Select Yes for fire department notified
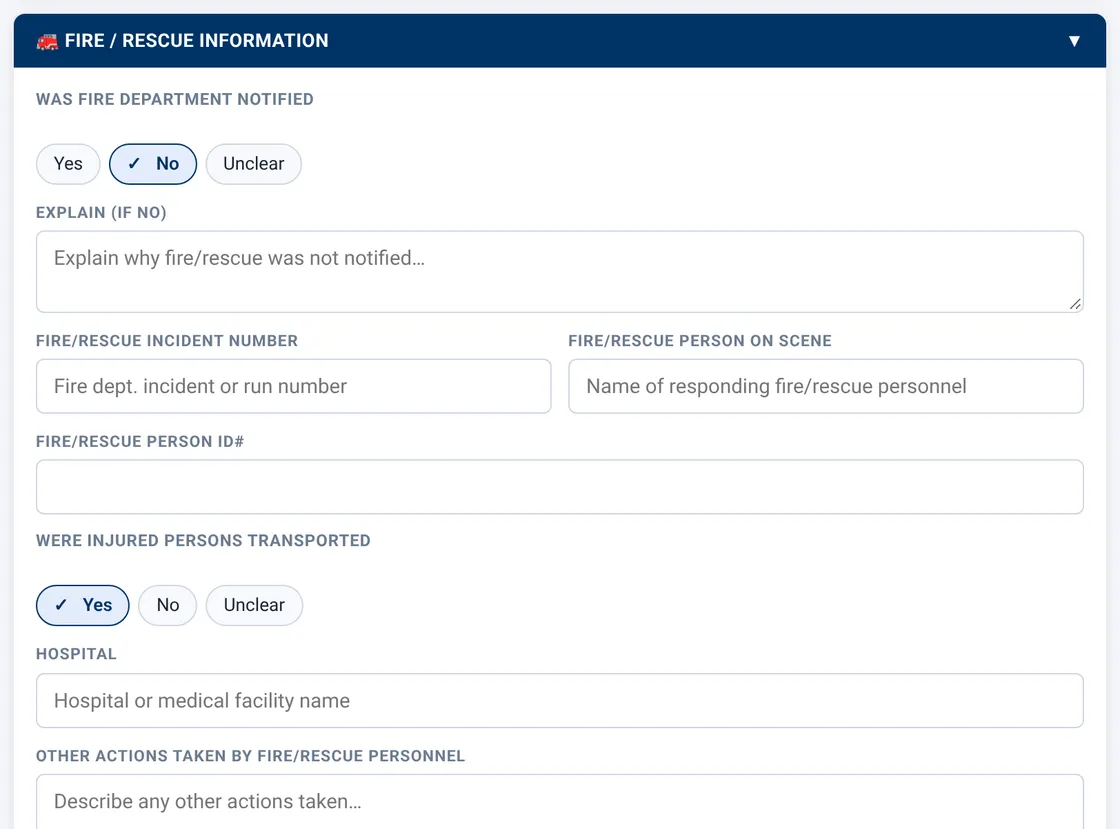 [68, 164]
